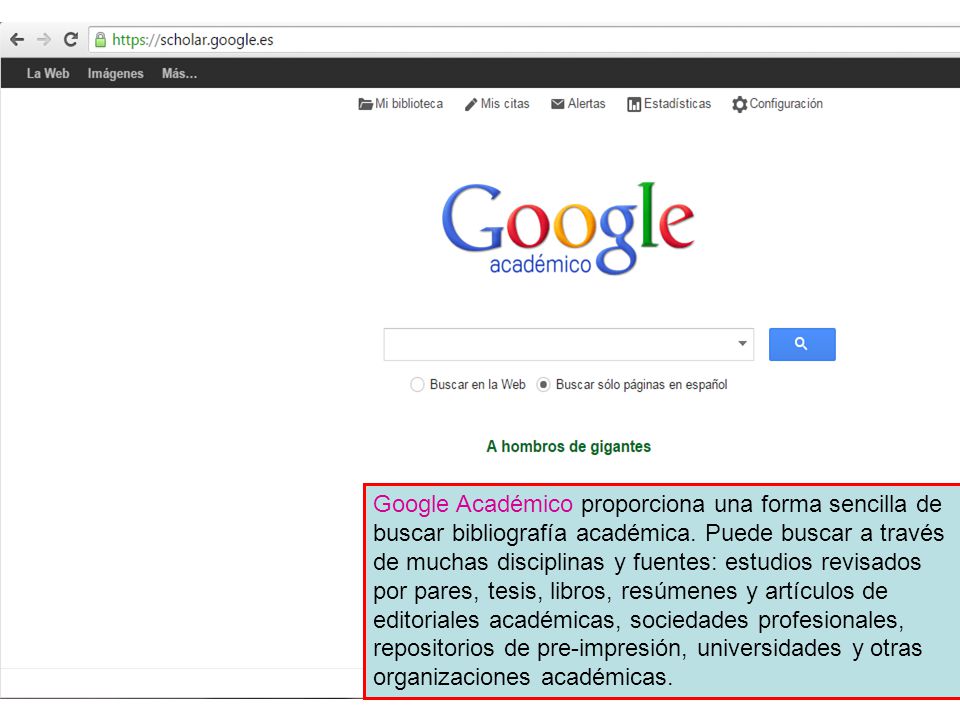Click the Mi biblioteca folder icon
960x720 pixels.
pyautogui.click(x=366, y=104)
